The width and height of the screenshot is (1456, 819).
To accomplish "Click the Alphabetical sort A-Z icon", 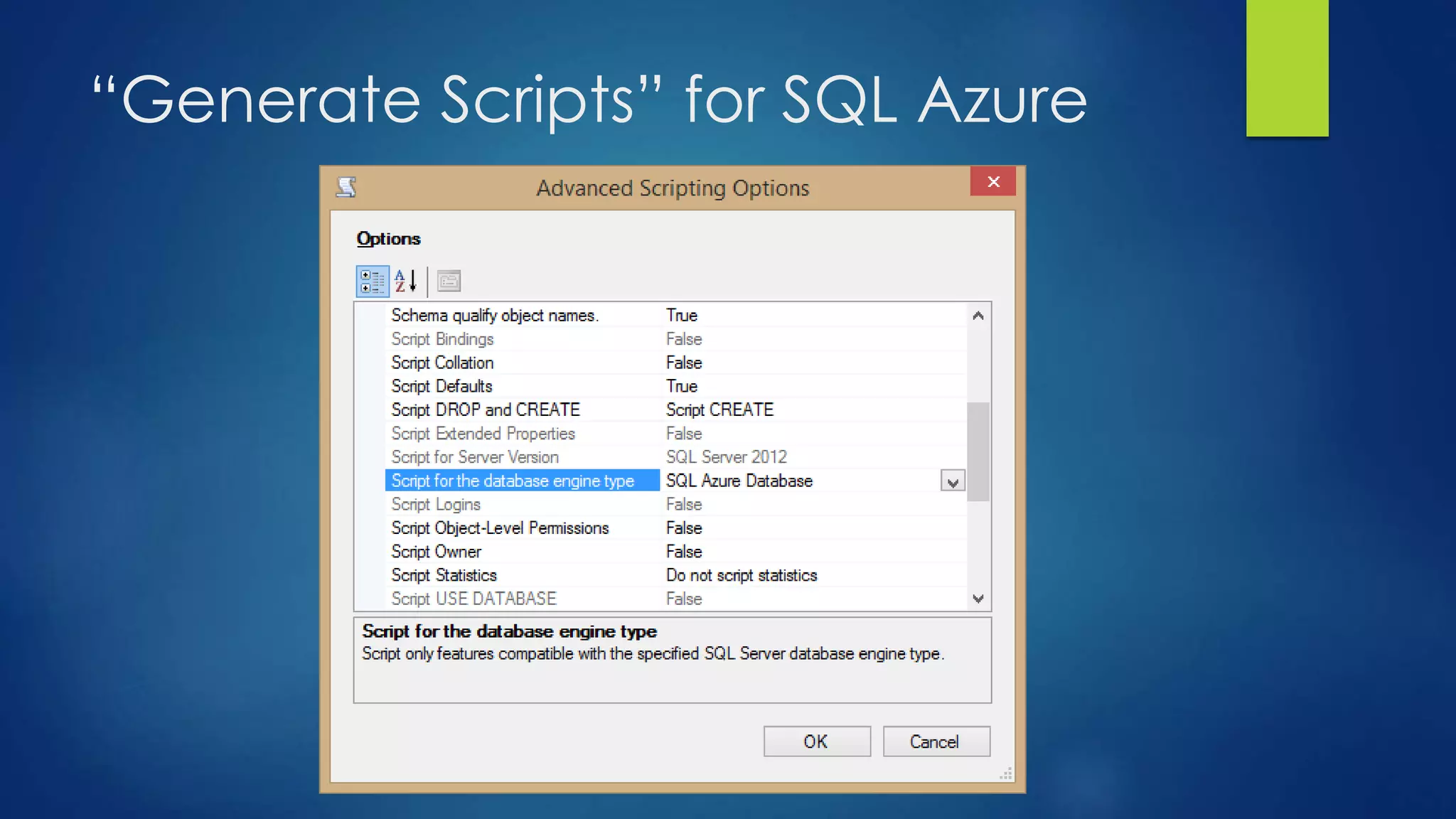I will pyautogui.click(x=405, y=282).
